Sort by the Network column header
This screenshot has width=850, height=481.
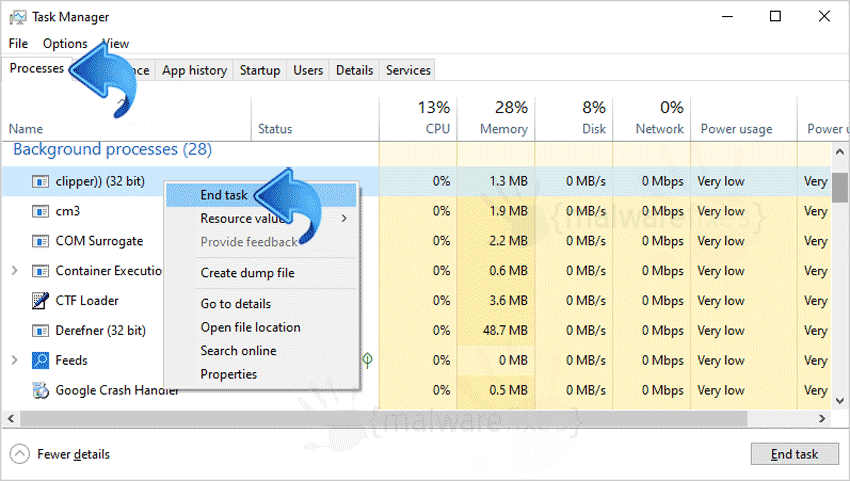coord(652,119)
